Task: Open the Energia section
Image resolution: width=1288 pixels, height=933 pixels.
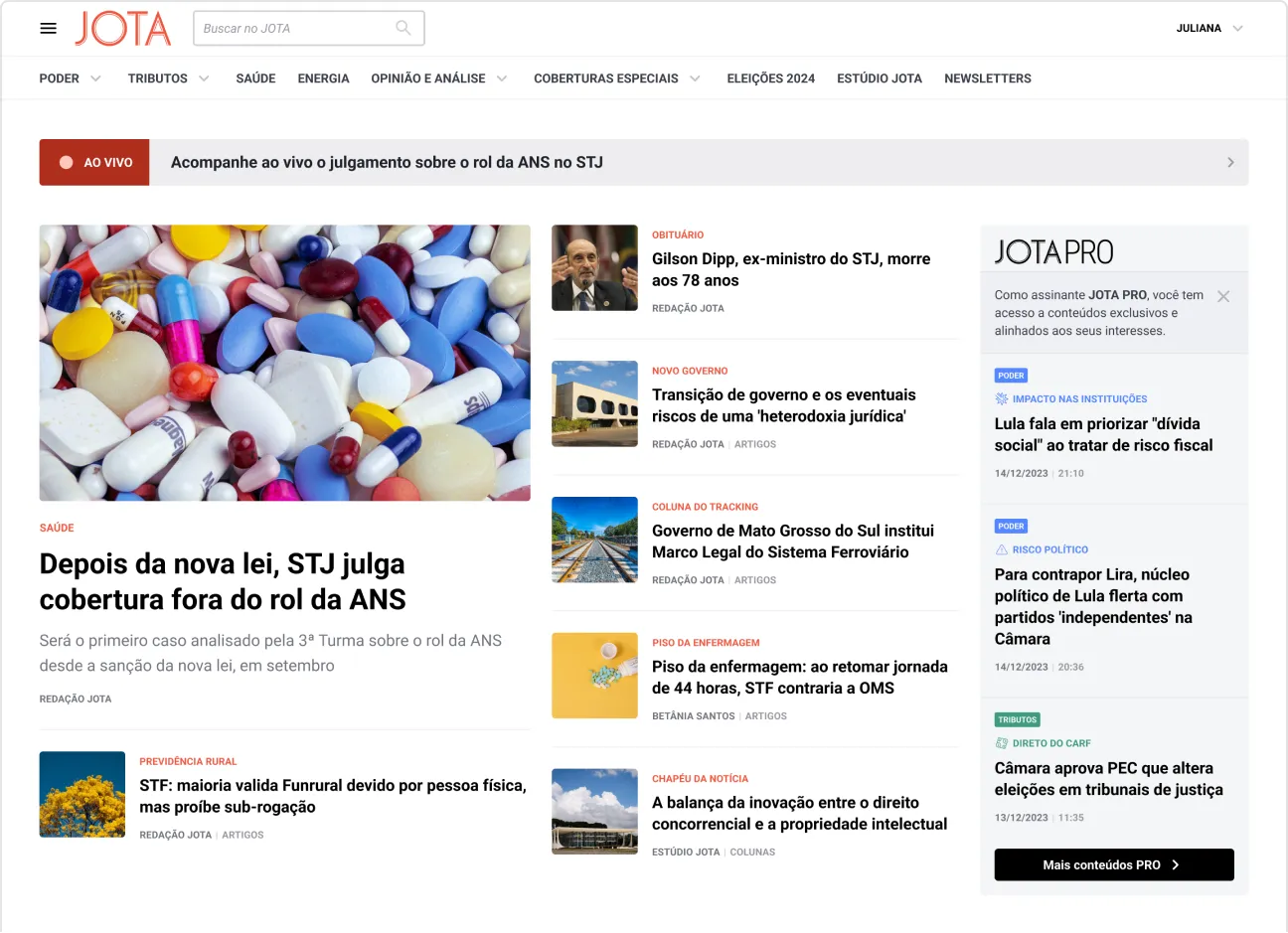Action: 323,78
